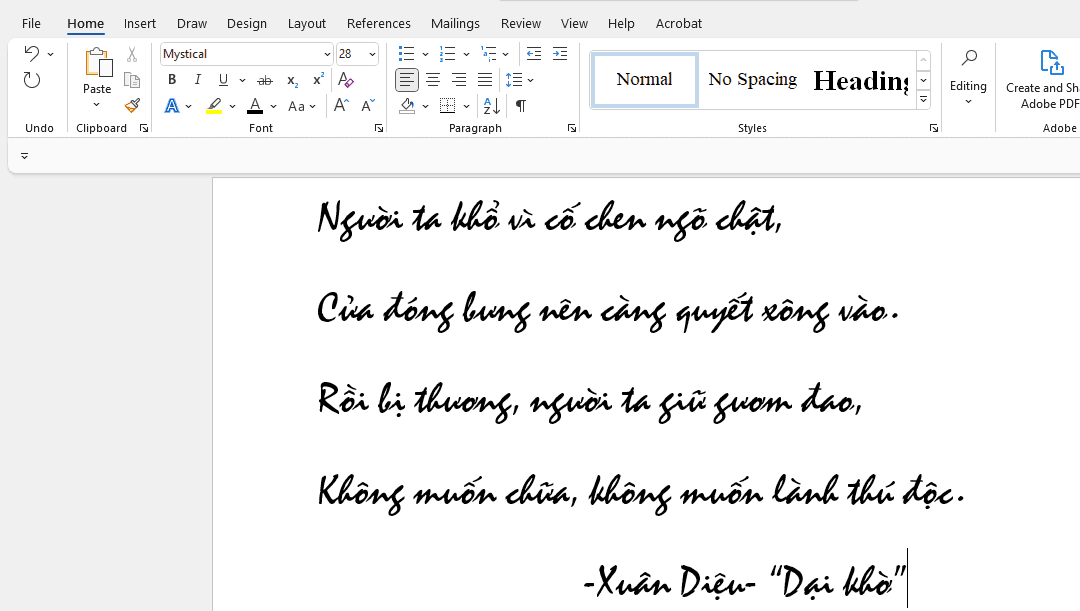The image size is (1080, 611).
Task: Apply black font color A
Action: tap(255, 106)
